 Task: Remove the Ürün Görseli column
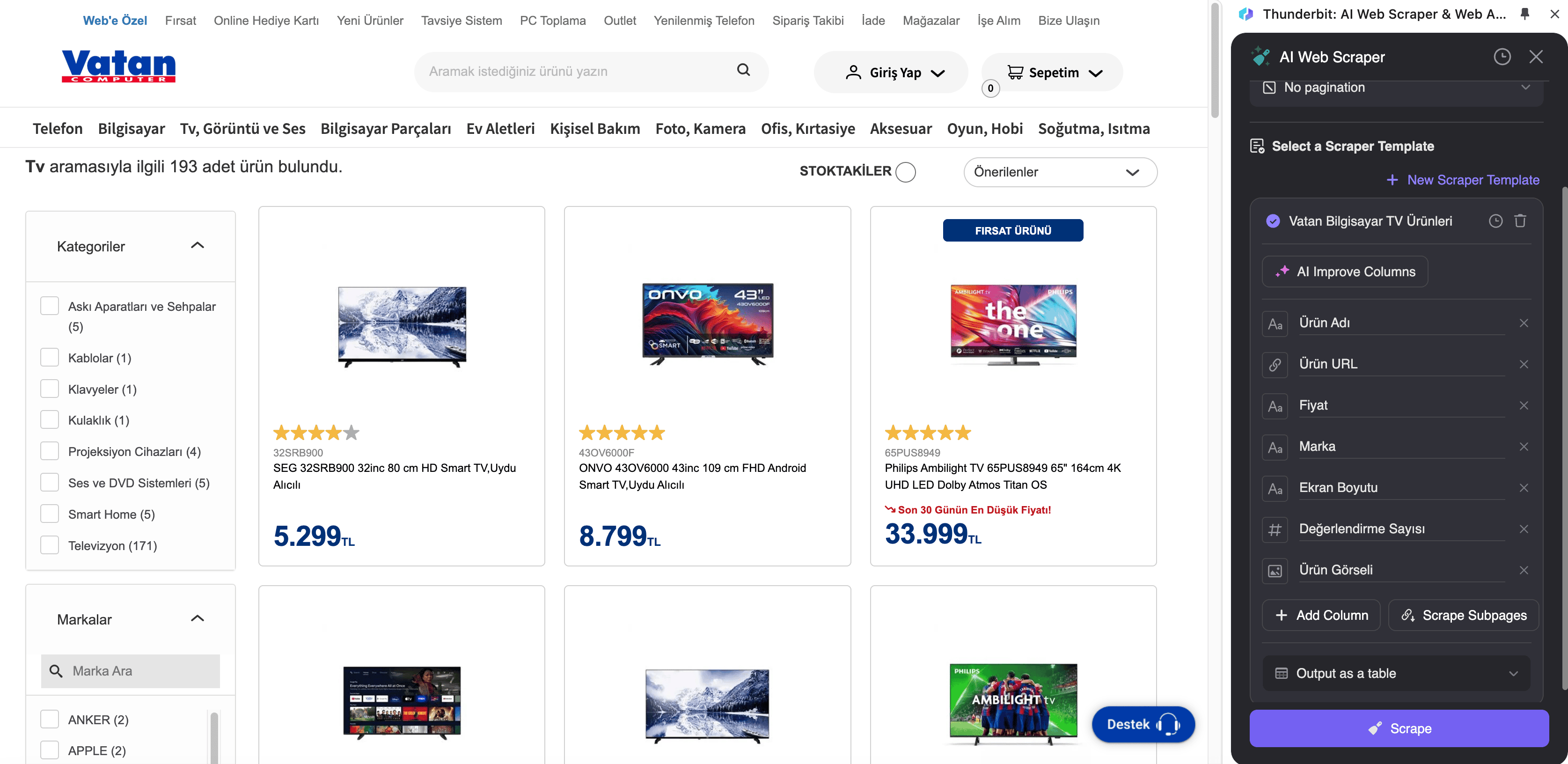1524,570
